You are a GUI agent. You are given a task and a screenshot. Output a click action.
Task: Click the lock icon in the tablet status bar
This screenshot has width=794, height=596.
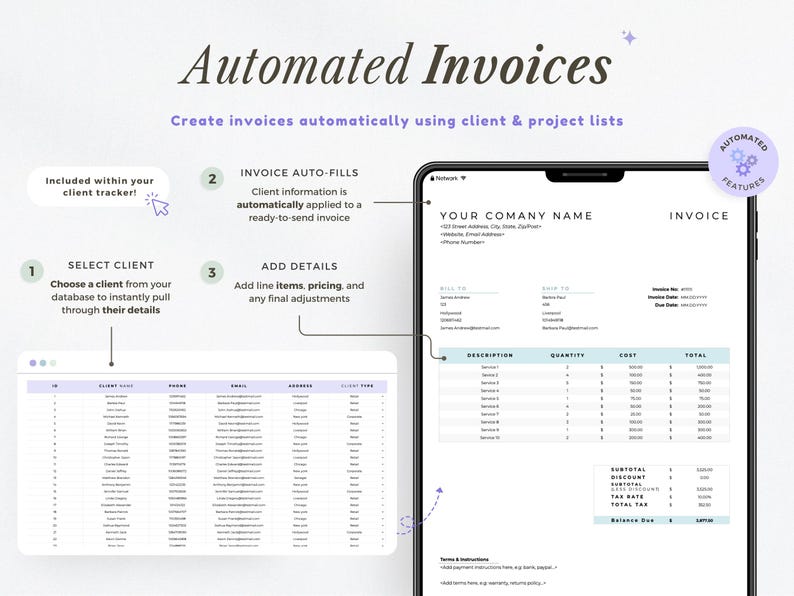[x=432, y=178]
